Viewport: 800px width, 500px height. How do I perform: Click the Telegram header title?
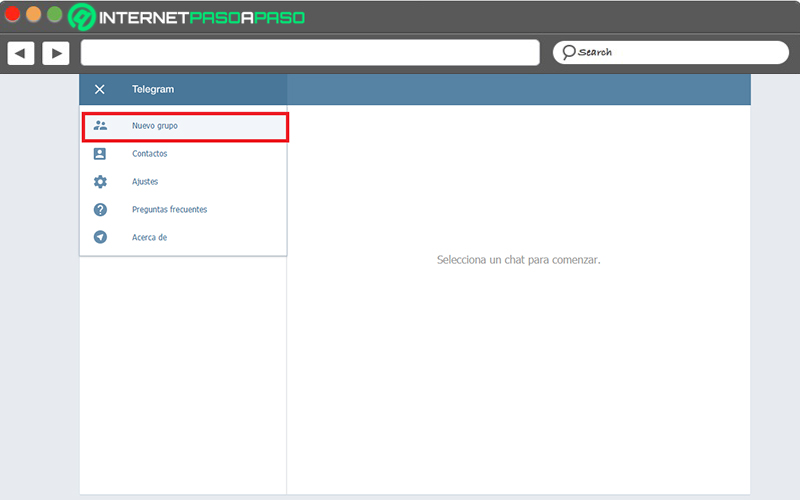coord(153,89)
